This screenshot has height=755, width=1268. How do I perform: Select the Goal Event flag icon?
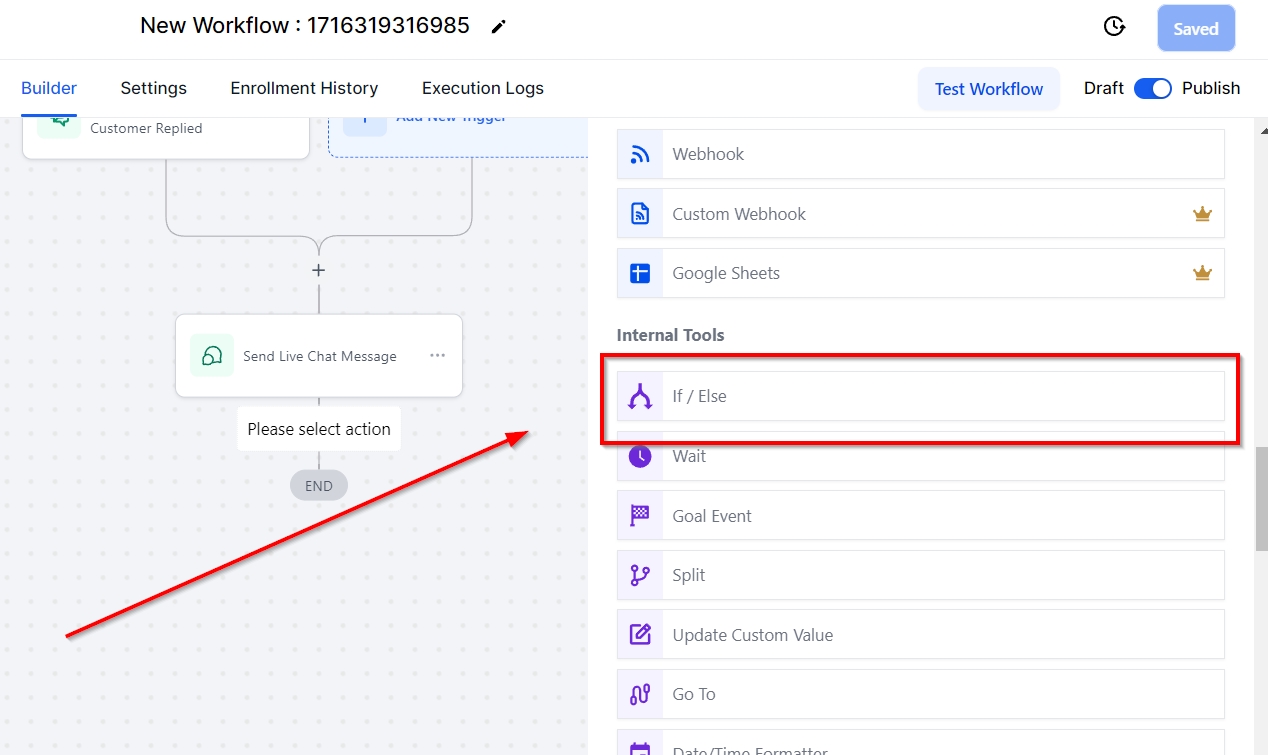(640, 516)
